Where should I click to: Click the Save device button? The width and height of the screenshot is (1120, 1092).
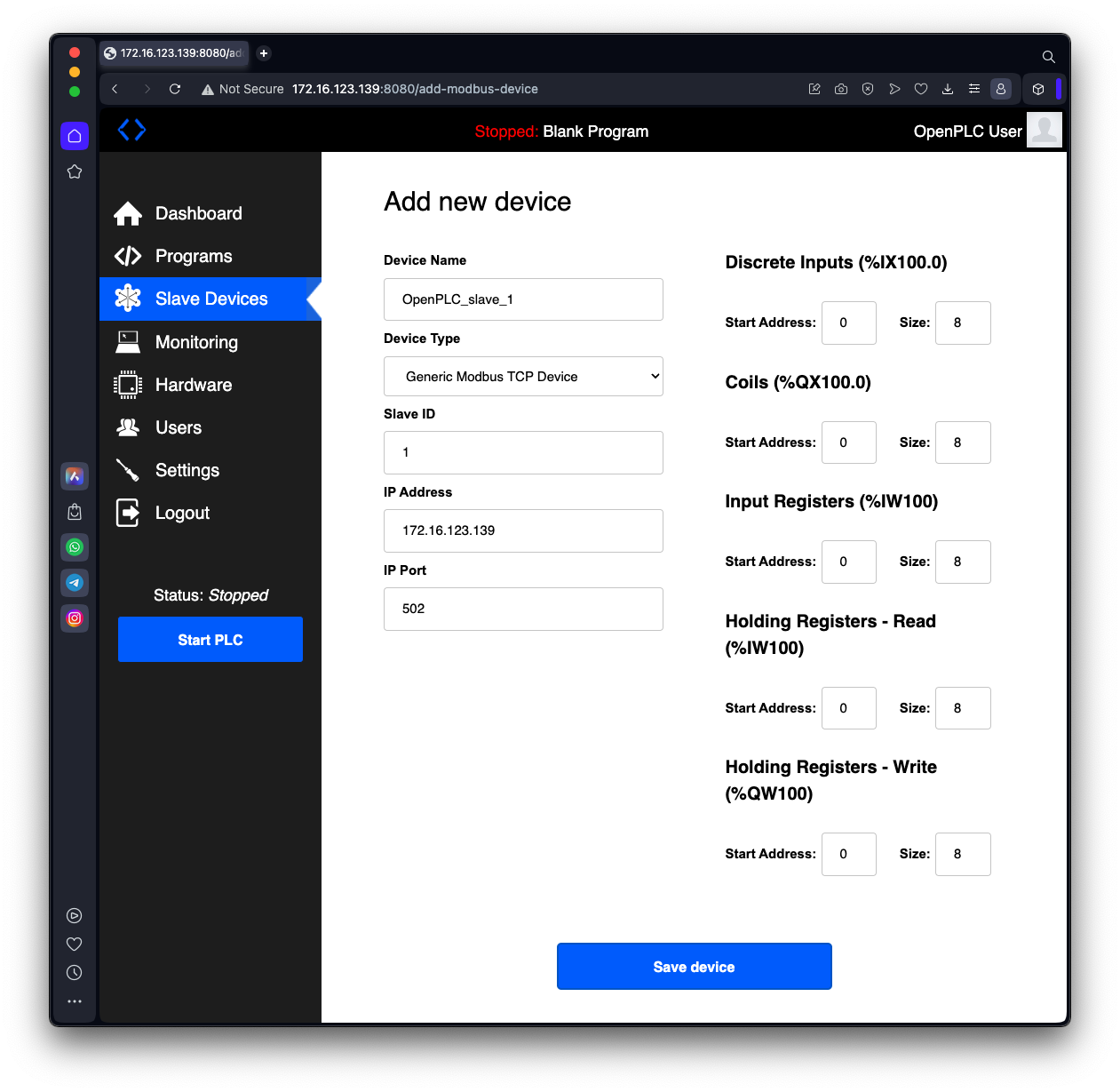pos(695,967)
